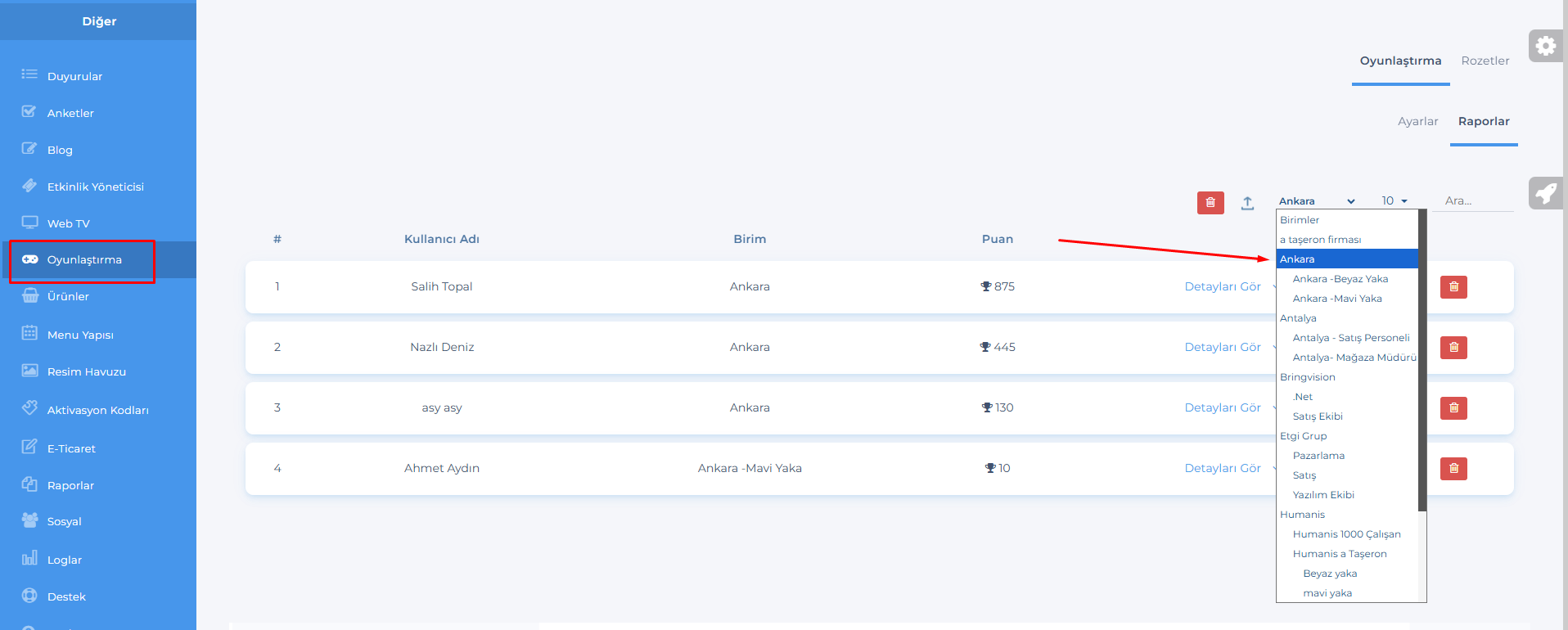
Task: Switch to the Rozetler tab
Action: point(1485,61)
